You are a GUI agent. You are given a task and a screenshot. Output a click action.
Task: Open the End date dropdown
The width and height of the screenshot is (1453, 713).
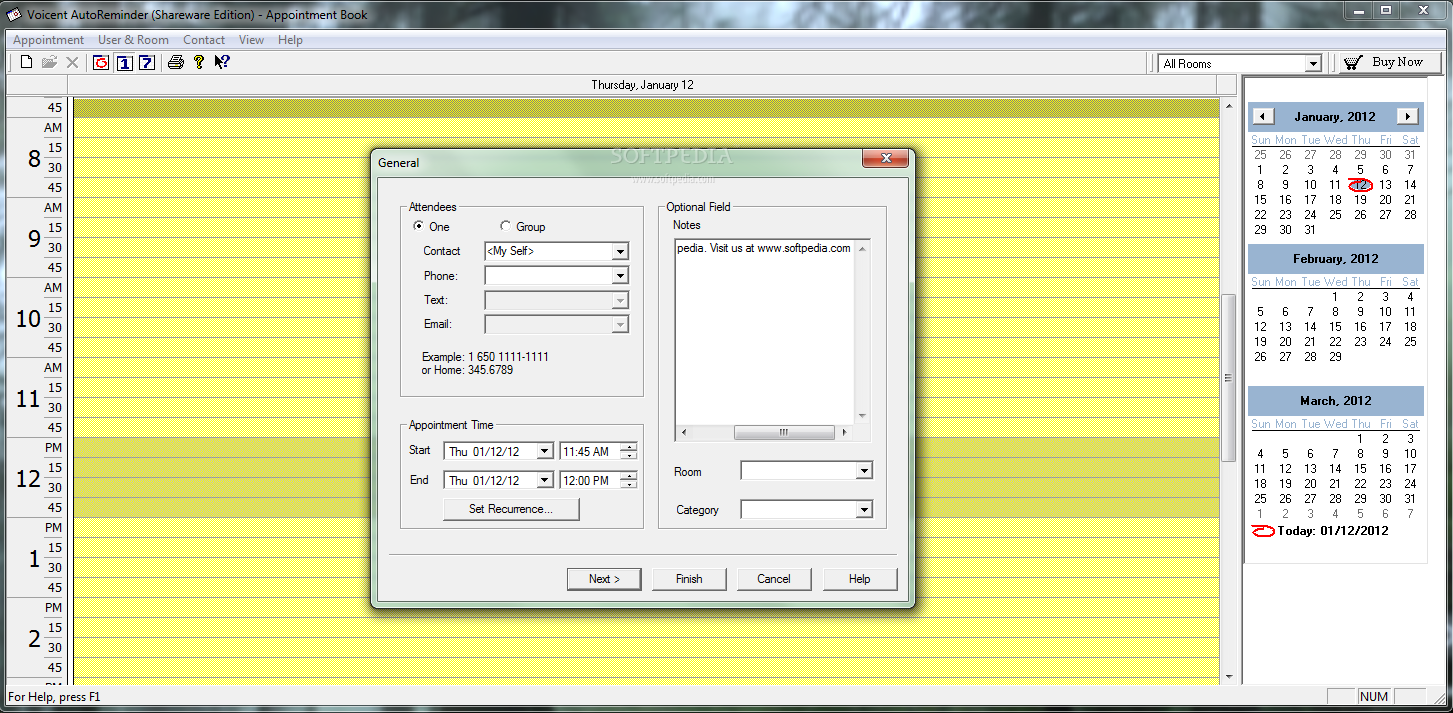tap(545, 481)
